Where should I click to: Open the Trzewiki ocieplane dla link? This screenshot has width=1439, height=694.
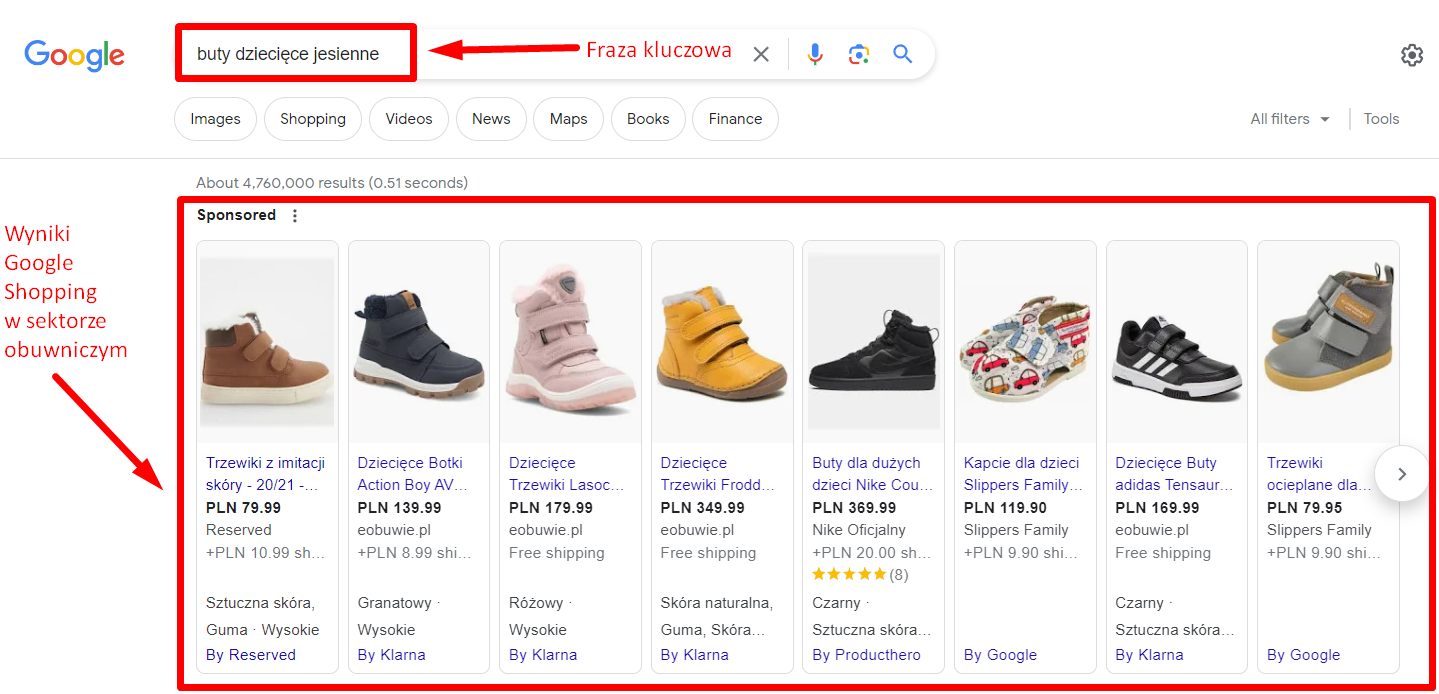click(x=1319, y=474)
